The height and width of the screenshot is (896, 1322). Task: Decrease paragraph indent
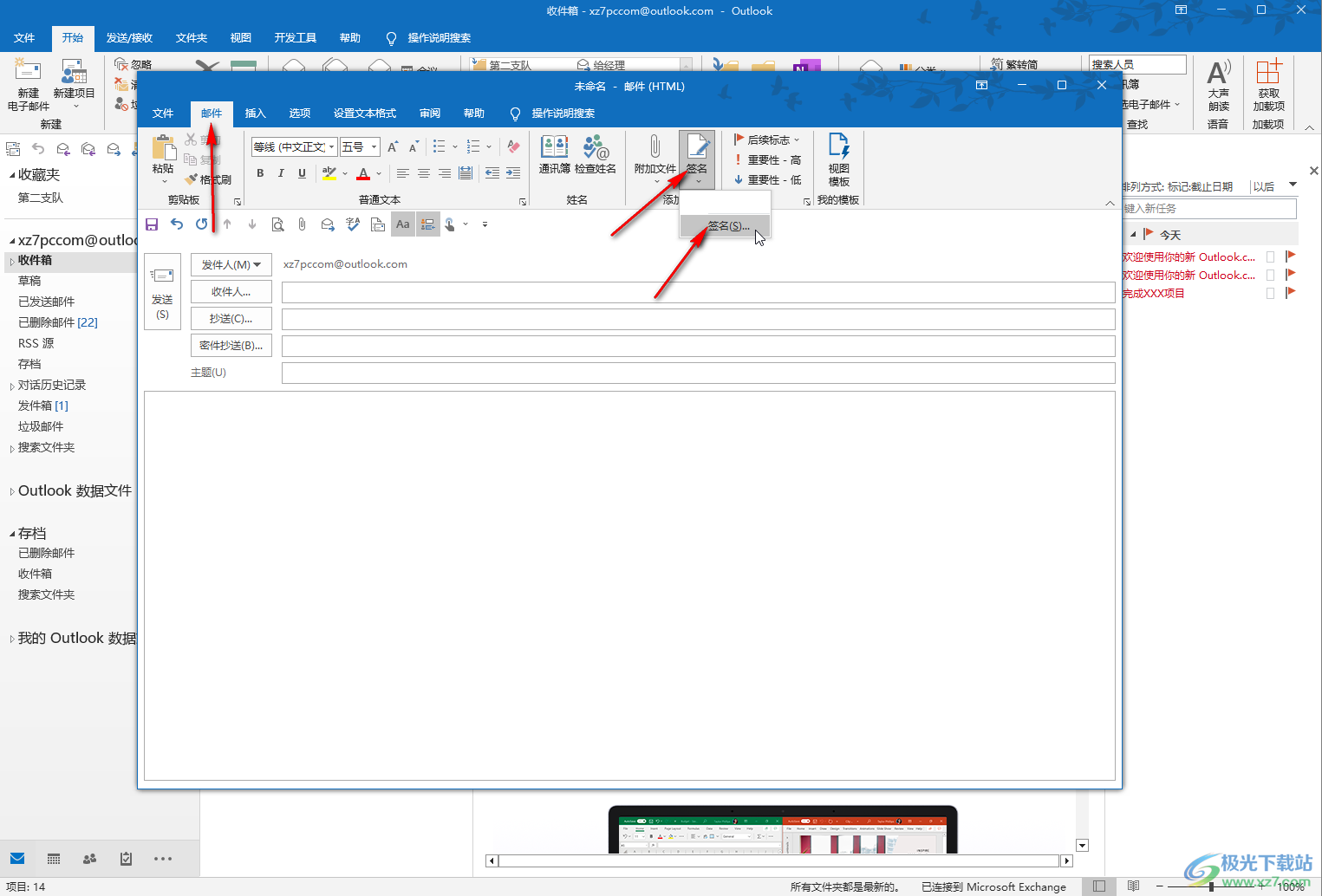pyautogui.click(x=492, y=173)
